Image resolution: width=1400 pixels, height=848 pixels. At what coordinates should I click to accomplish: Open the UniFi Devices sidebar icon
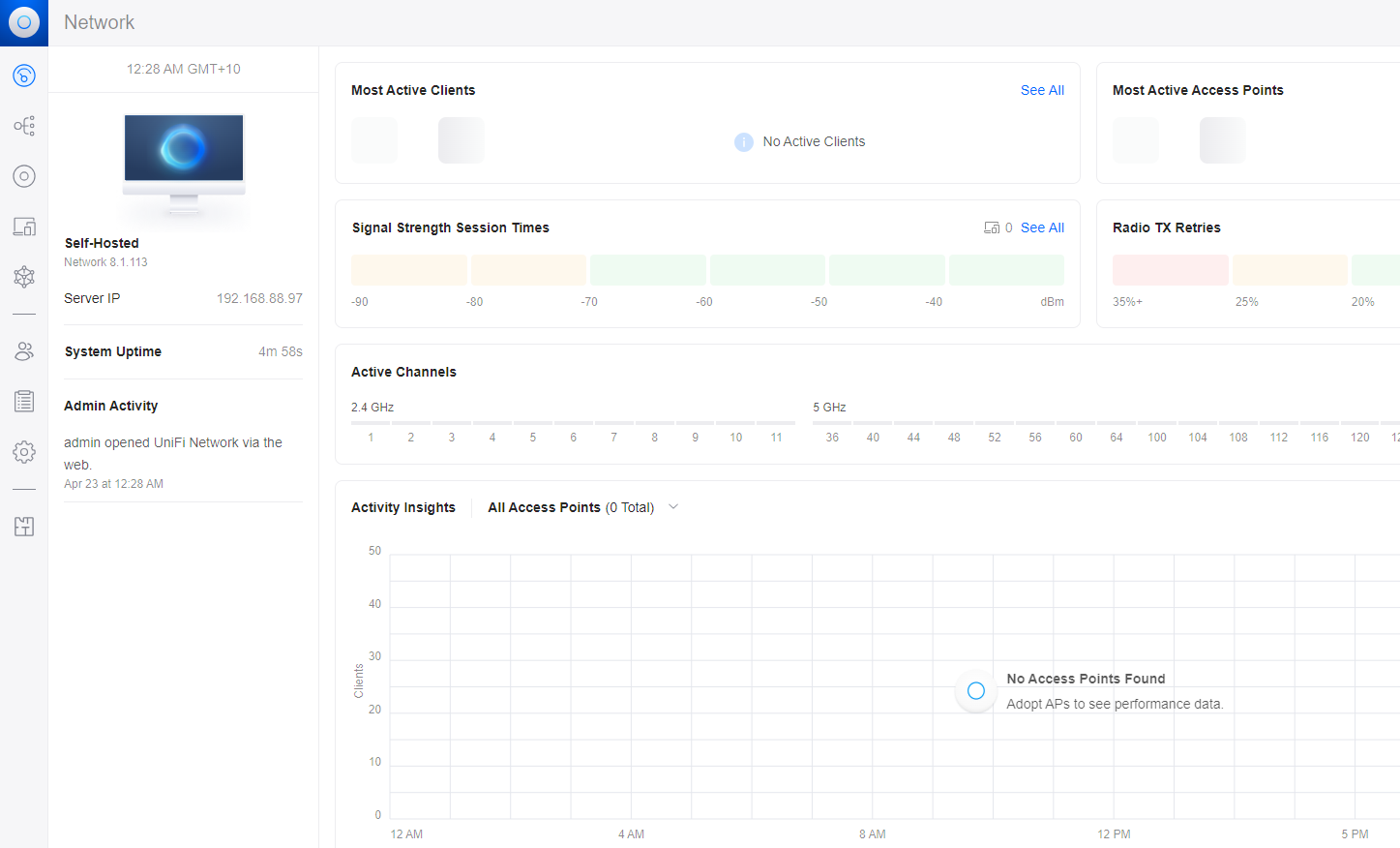pos(24,176)
